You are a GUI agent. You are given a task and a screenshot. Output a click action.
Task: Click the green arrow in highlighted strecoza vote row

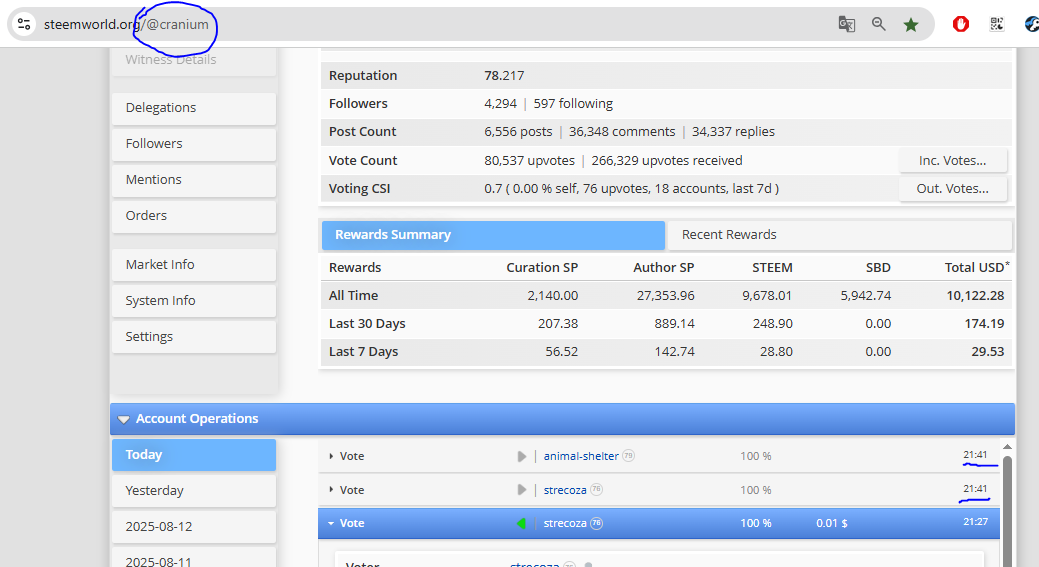coord(521,523)
